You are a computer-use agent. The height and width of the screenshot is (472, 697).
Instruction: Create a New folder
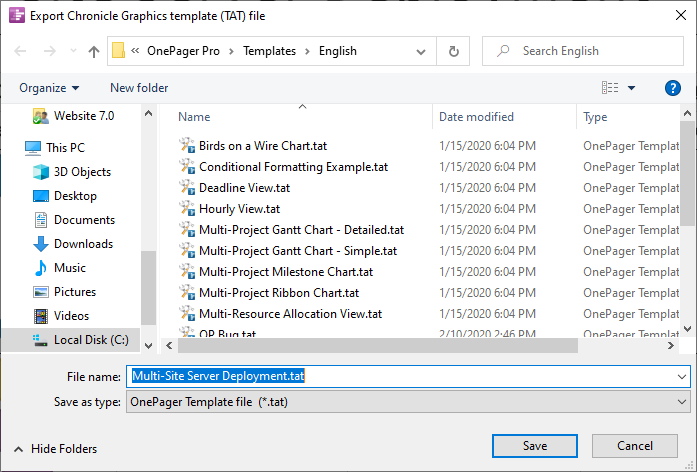click(x=139, y=88)
